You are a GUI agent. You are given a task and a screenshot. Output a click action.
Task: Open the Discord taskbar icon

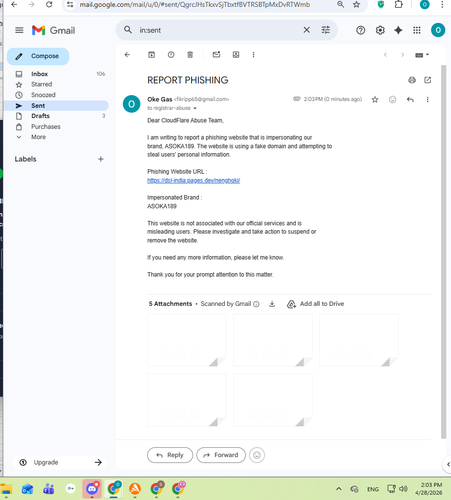coord(92,489)
